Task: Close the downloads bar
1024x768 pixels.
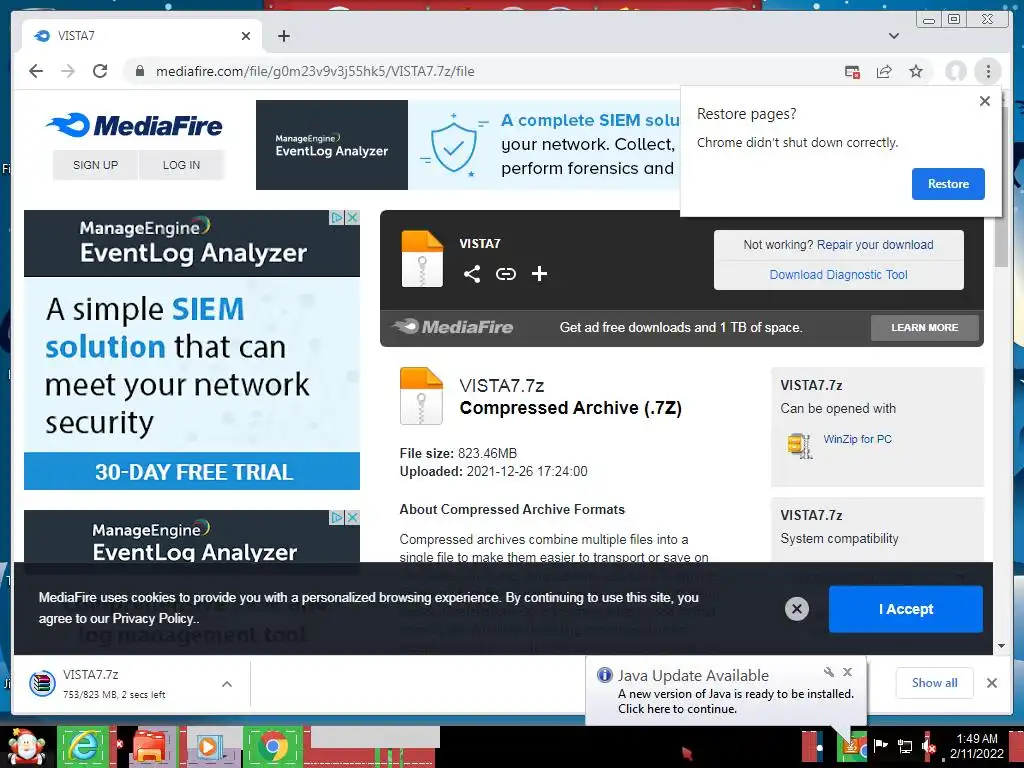Action: point(992,683)
